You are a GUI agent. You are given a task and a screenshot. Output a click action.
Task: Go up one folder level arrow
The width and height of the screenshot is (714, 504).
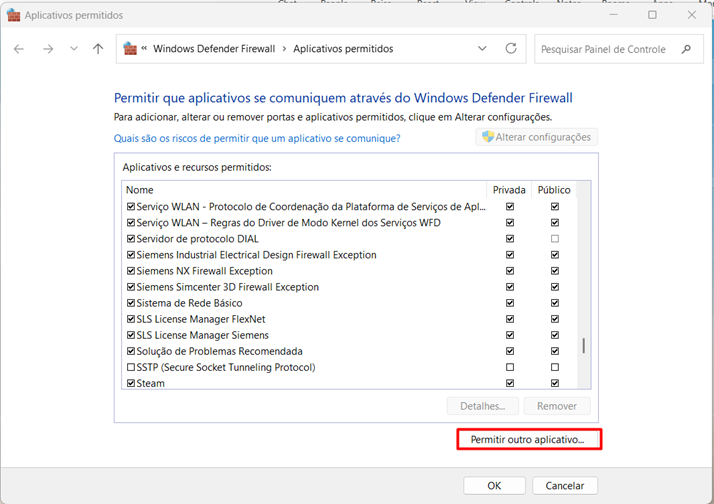[97, 49]
